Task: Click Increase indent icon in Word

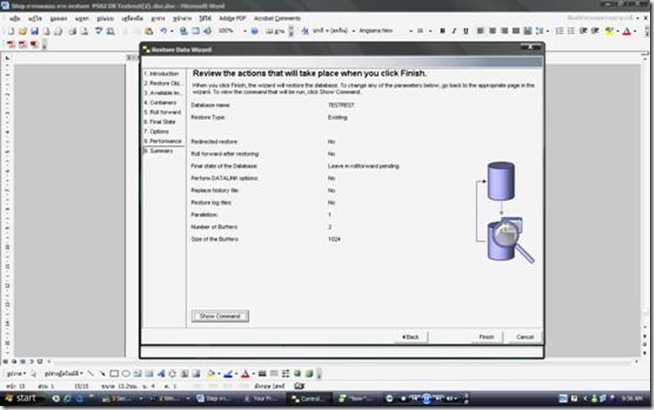Action: [595, 31]
